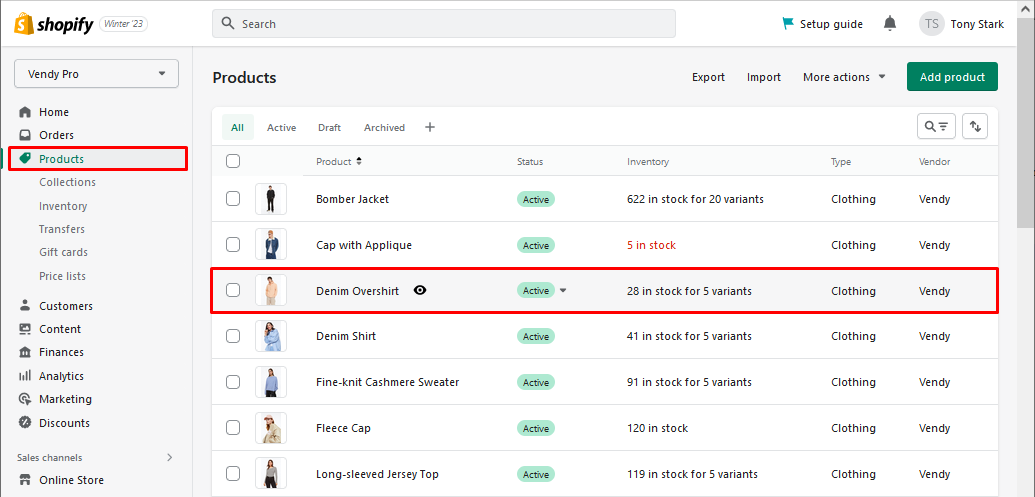Check the Fine-knit Cashmere Sweater checkbox
1035x497 pixels.
pyautogui.click(x=233, y=382)
